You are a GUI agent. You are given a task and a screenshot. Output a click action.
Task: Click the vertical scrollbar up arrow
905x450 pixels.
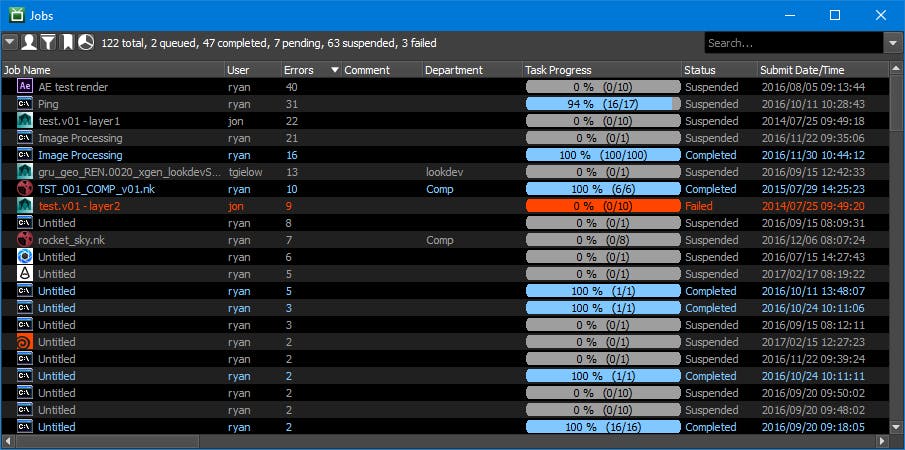(x=896, y=70)
